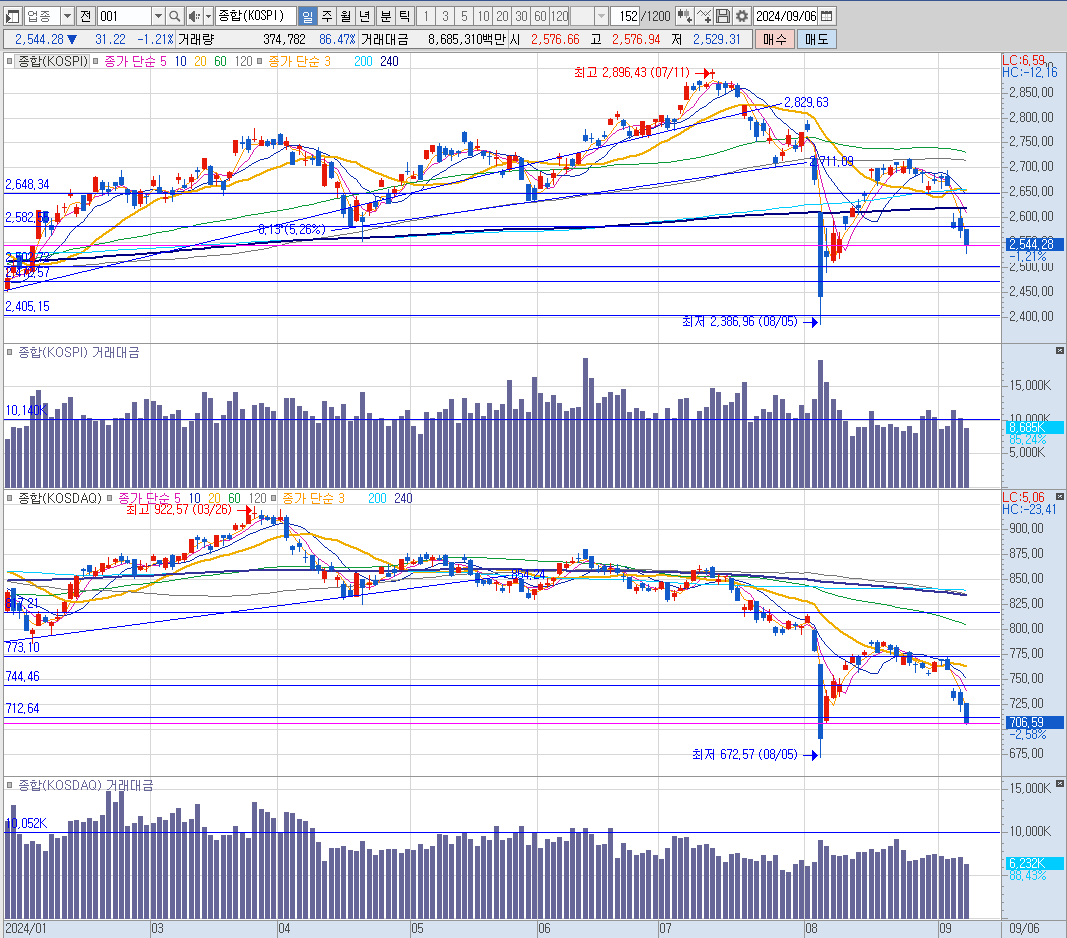
Task: Open chart settings gear icon
Action: [742, 16]
